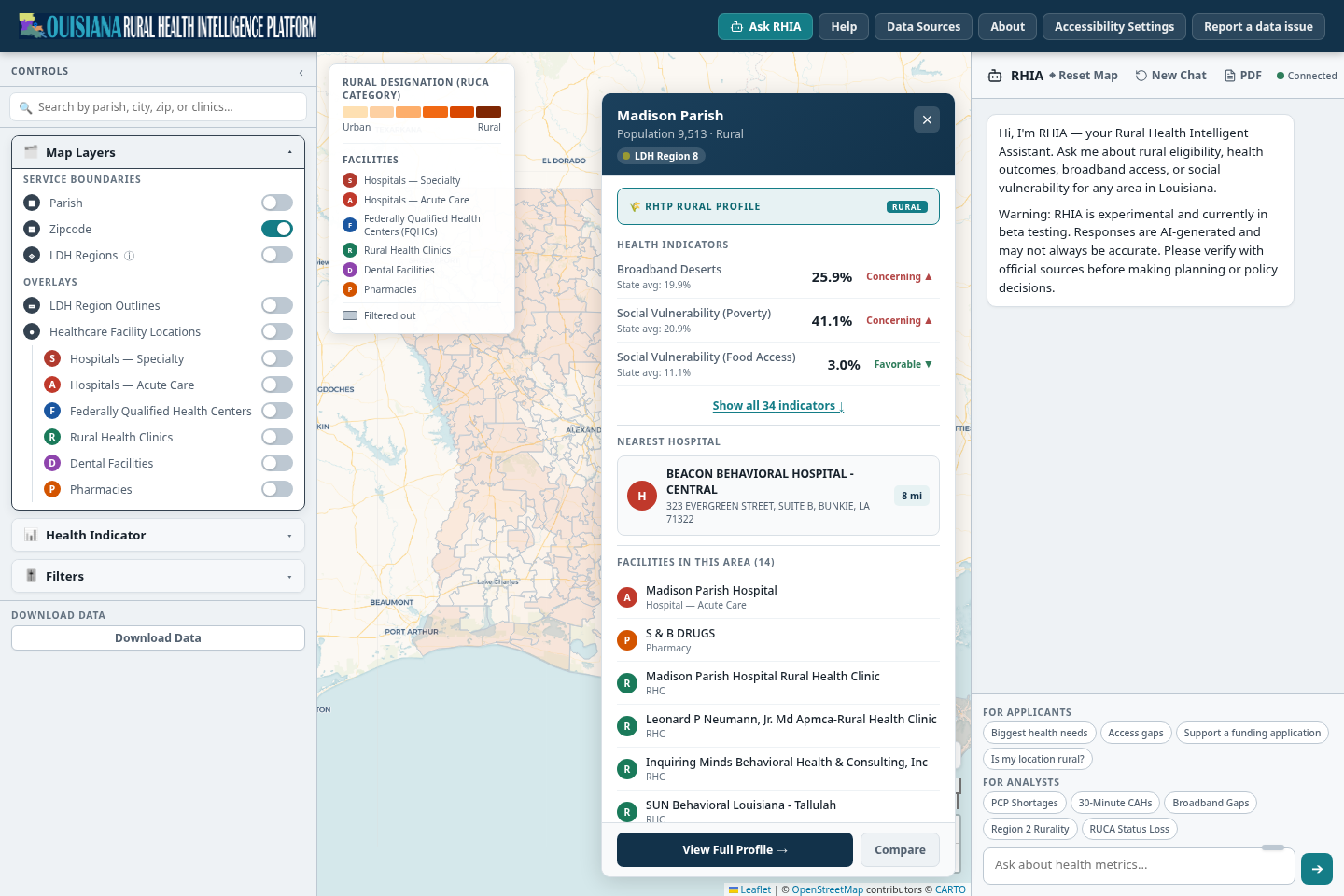The height and width of the screenshot is (896, 1344).
Task: Click the Hospitals — Acute Care A icon in Map Layers
Action: click(52, 385)
